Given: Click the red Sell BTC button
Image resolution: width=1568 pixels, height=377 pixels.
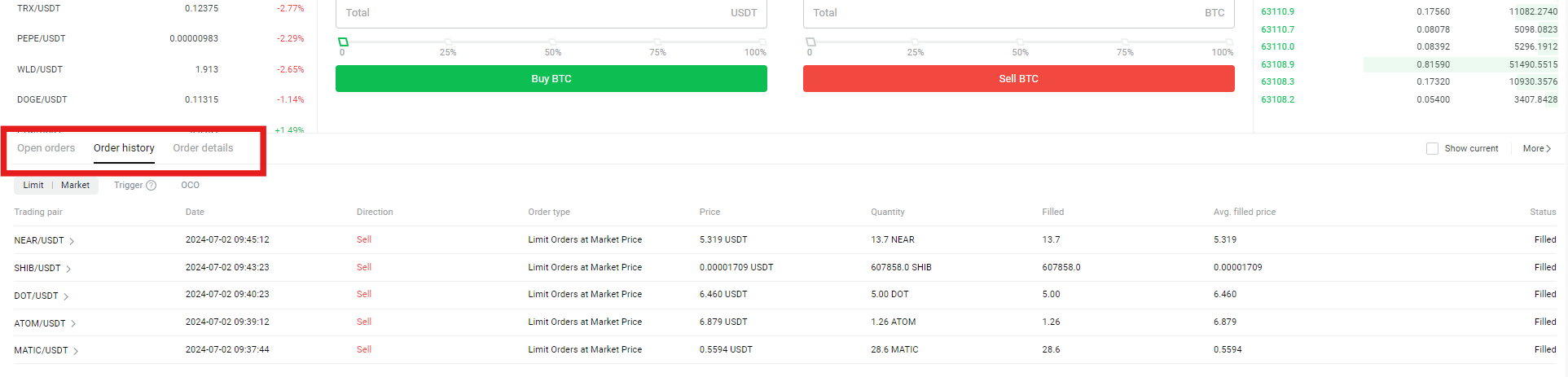Looking at the screenshot, I should pyautogui.click(x=1019, y=79).
